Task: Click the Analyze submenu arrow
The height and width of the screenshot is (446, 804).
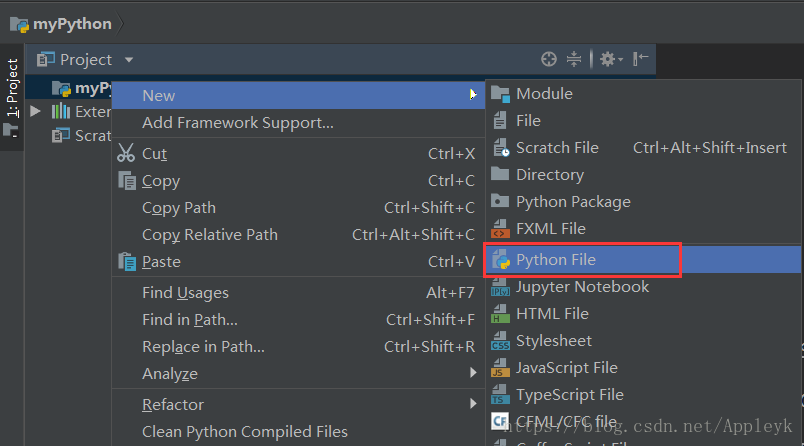Action: point(473,373)
